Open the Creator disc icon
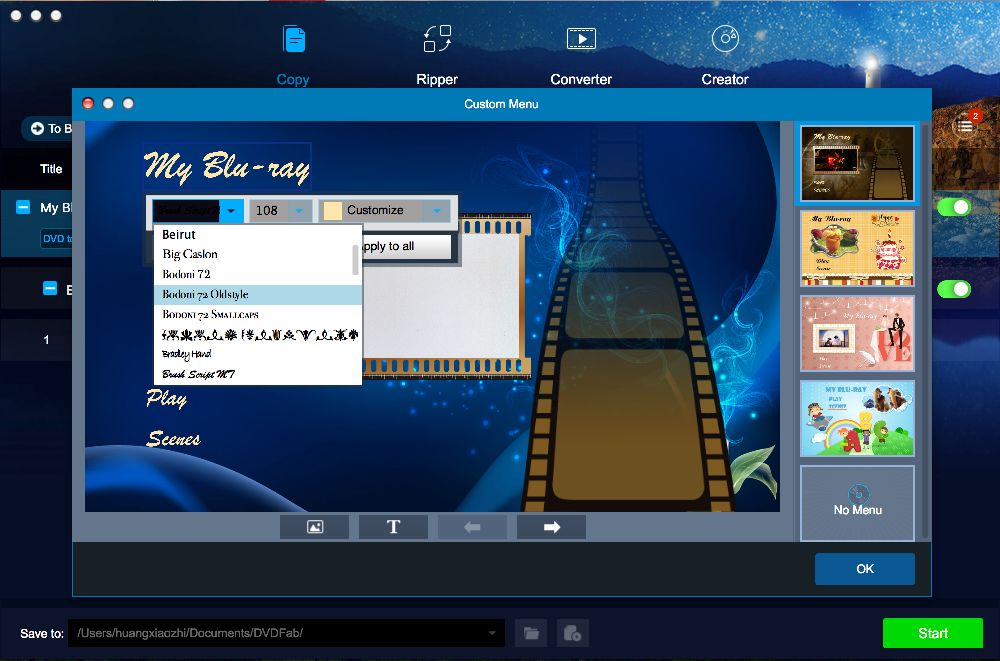Image resolution: width=1000 pixels, height=661 pixels. [725, 40]
